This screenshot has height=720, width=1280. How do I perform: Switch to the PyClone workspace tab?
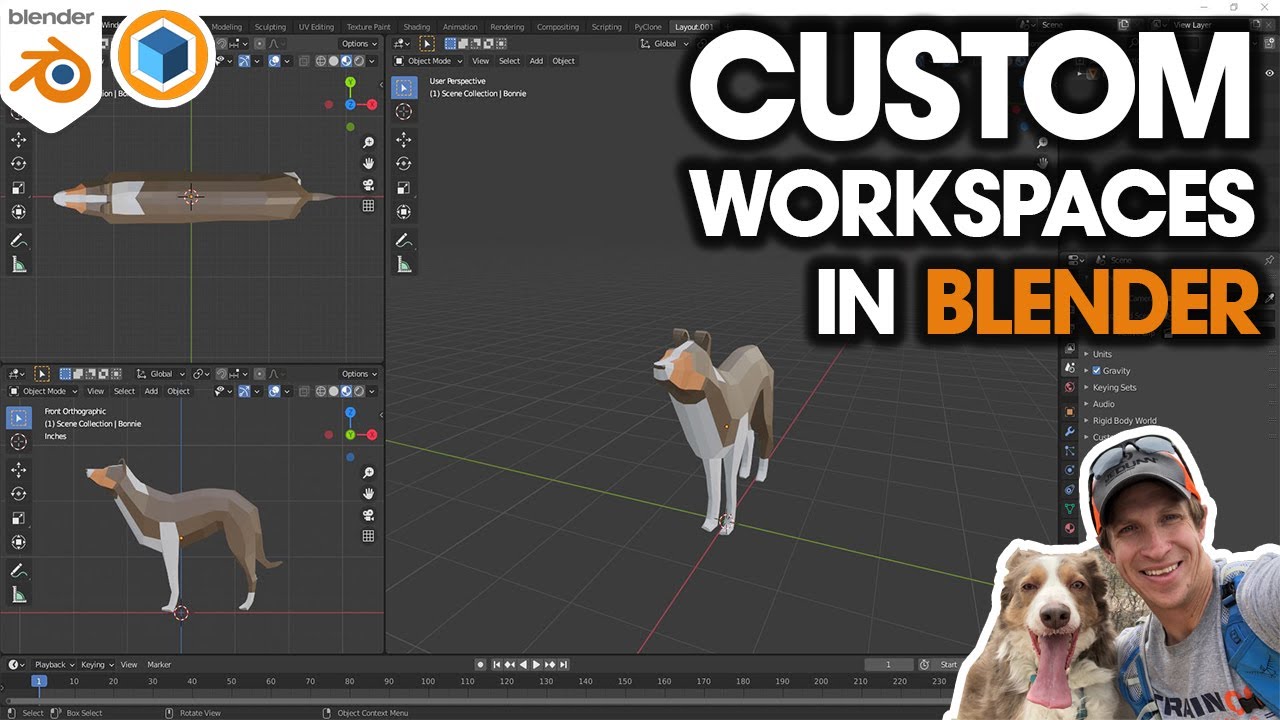tap(648, 27)
